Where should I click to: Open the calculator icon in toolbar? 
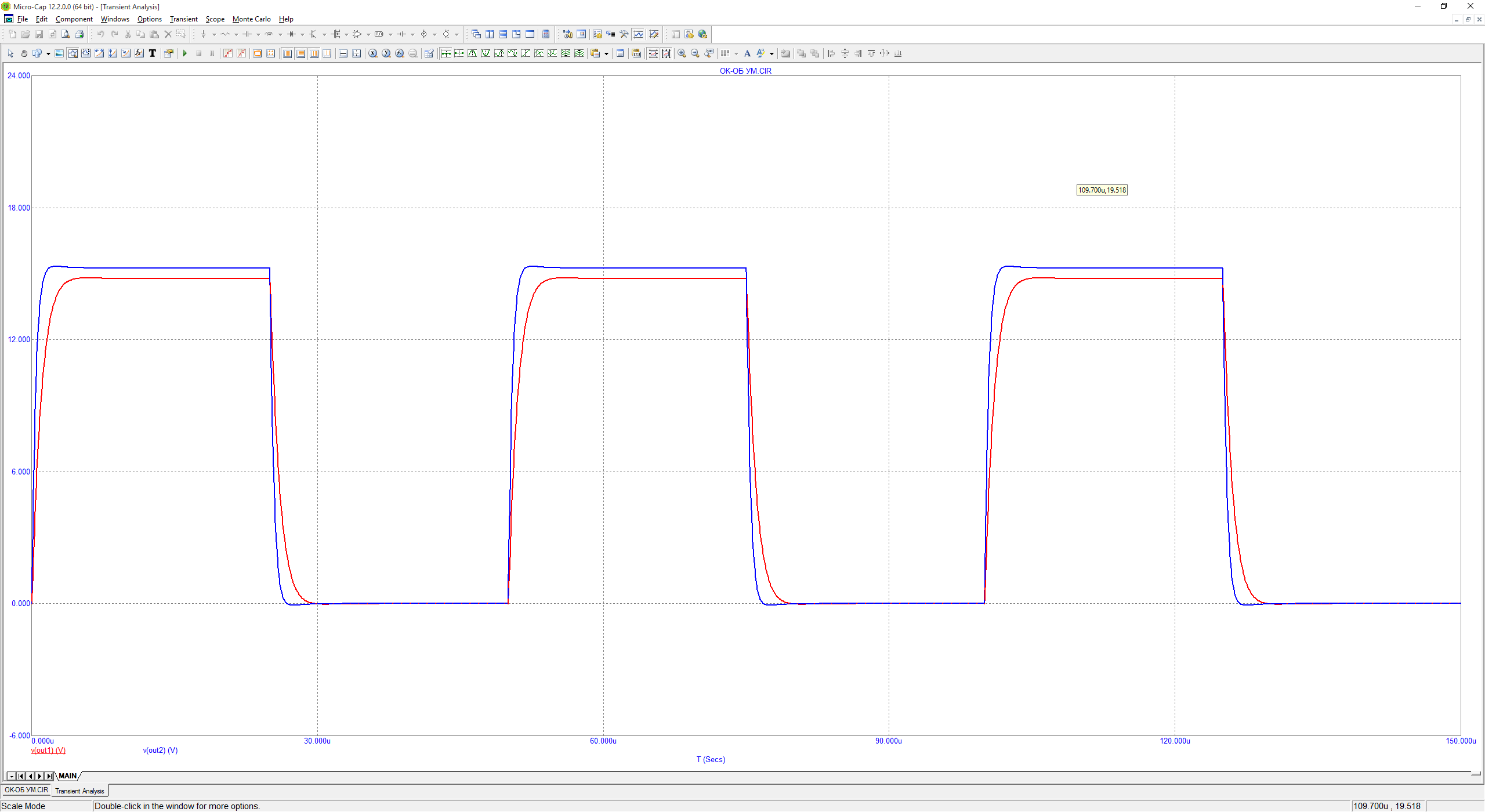point(546,34)
